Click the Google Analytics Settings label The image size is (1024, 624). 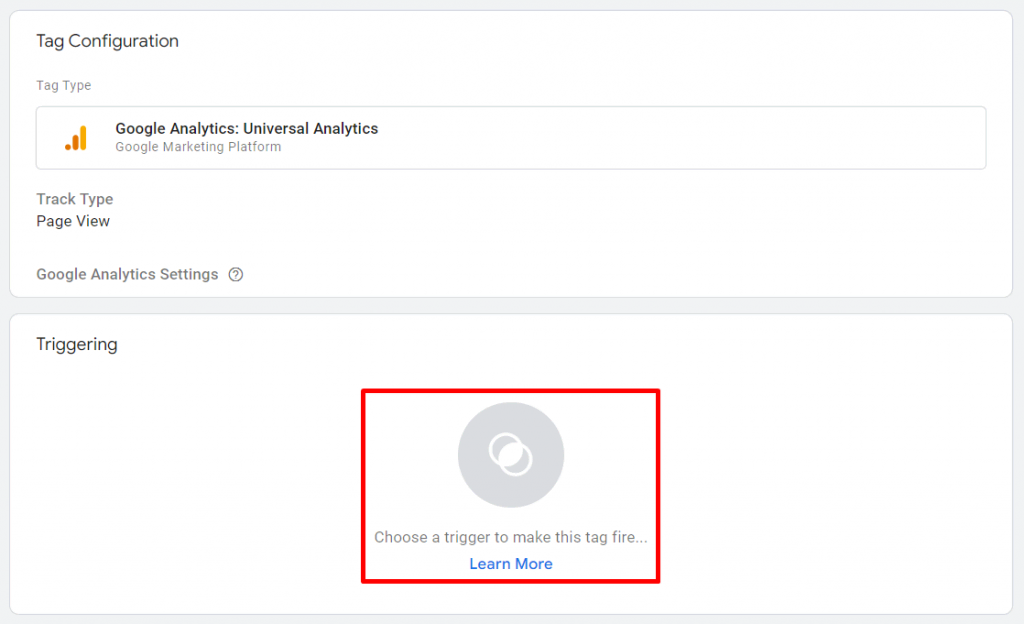(x=127, y=274)
